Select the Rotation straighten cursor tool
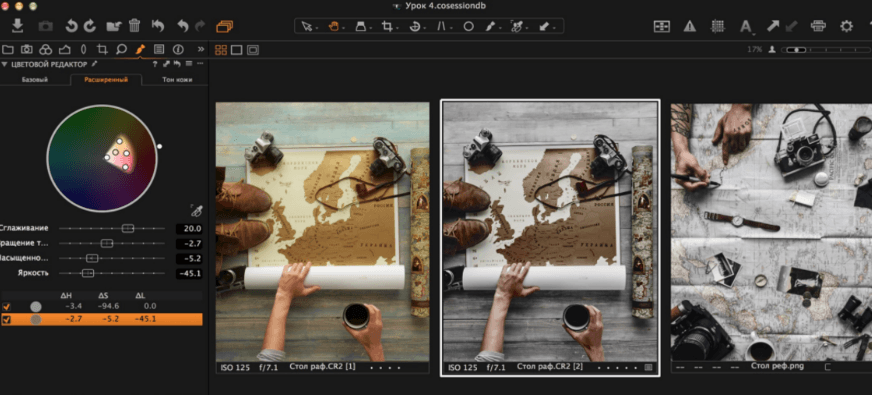This screenshot has height=395, width=872. point(414,26)
